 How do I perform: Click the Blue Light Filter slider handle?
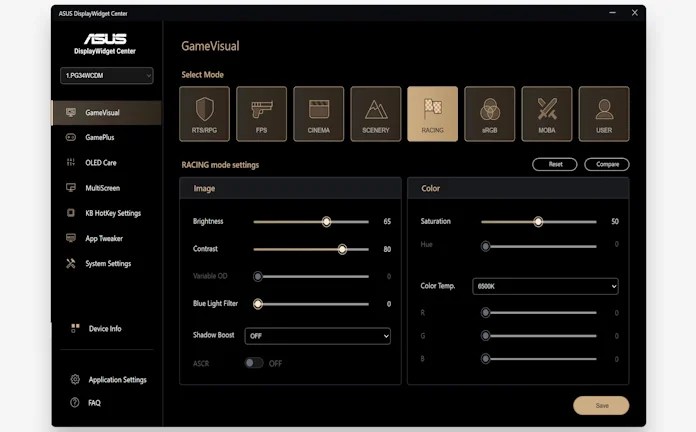pos(257,304)
